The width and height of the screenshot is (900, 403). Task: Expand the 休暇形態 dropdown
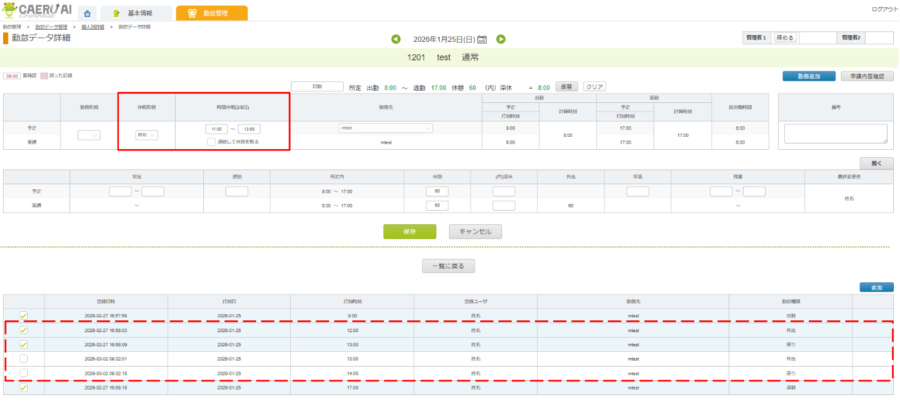(x=147, y=134)
